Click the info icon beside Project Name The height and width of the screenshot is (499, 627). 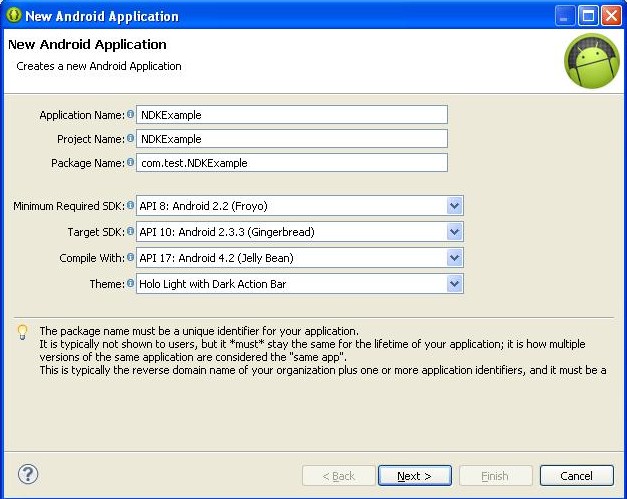130,138
